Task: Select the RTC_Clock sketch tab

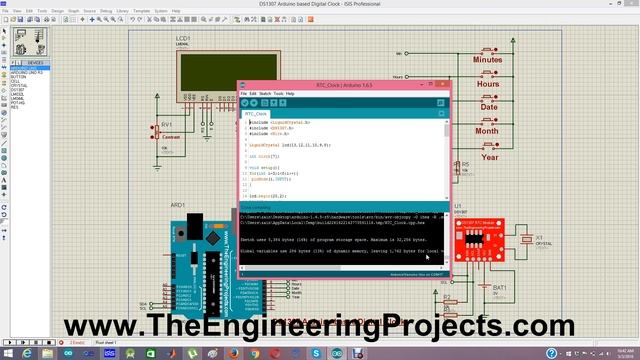Action: [x=256, y=114]
